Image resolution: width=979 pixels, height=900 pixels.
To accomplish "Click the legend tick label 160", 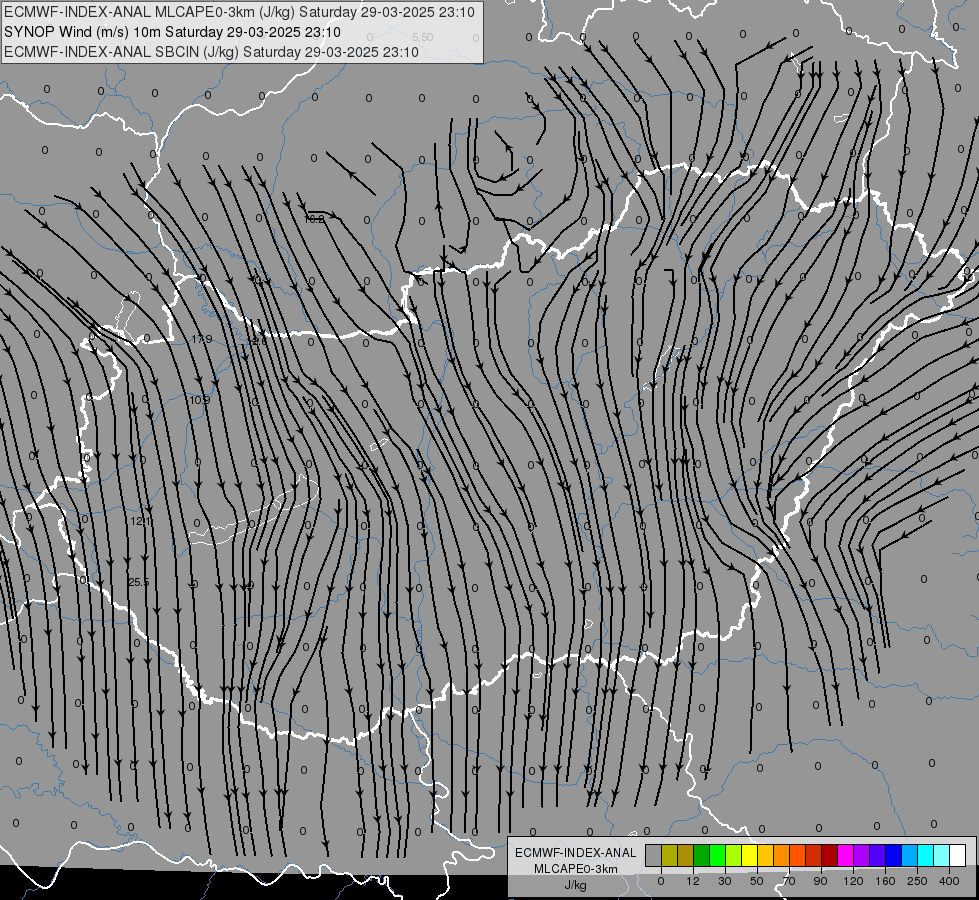I will (x=885, y=881).
